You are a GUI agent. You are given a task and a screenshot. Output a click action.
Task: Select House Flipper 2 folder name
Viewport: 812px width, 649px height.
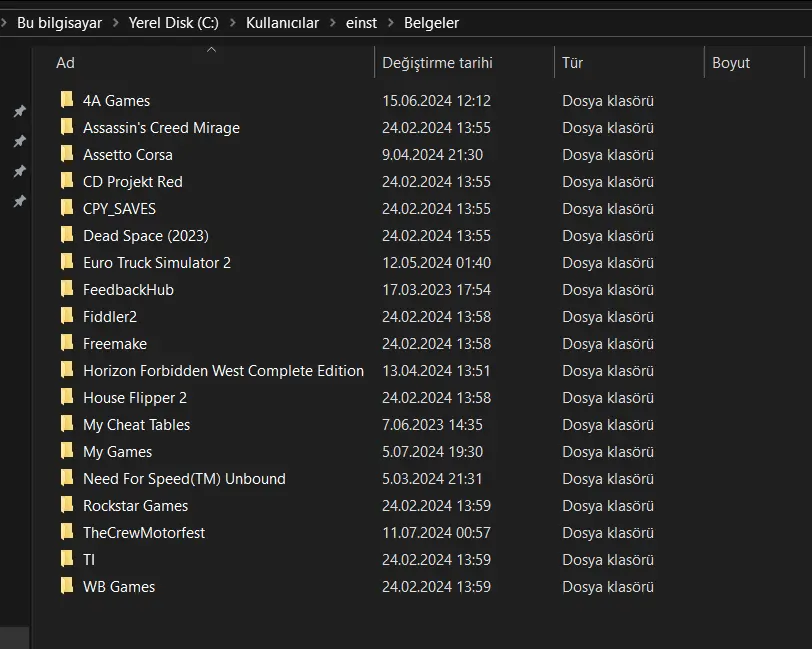coord(135,398)
